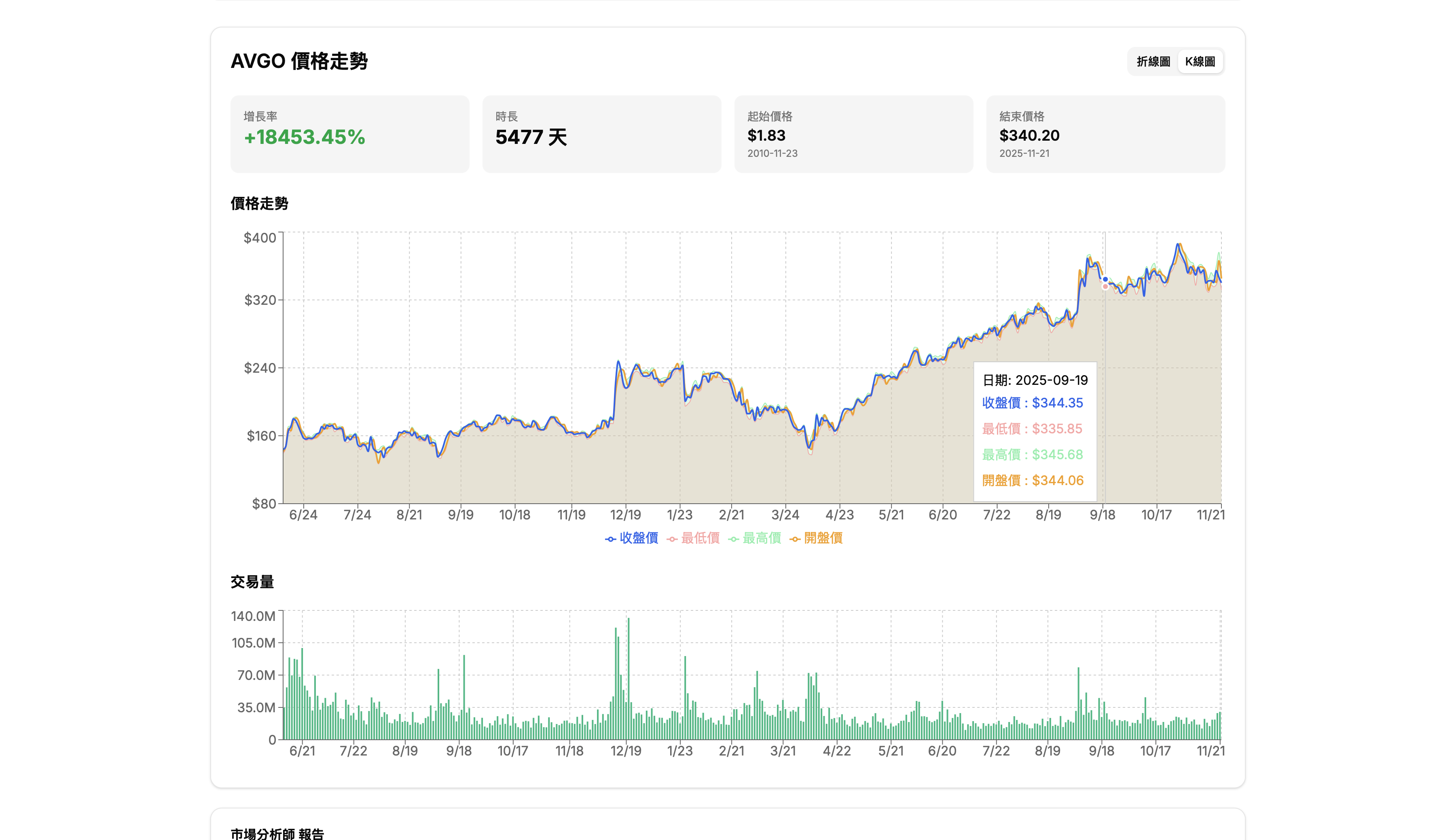Screen dimensions: 1456x840
Task: Toggle the 最低價 series in the chart legend
Action: point(693,538)
